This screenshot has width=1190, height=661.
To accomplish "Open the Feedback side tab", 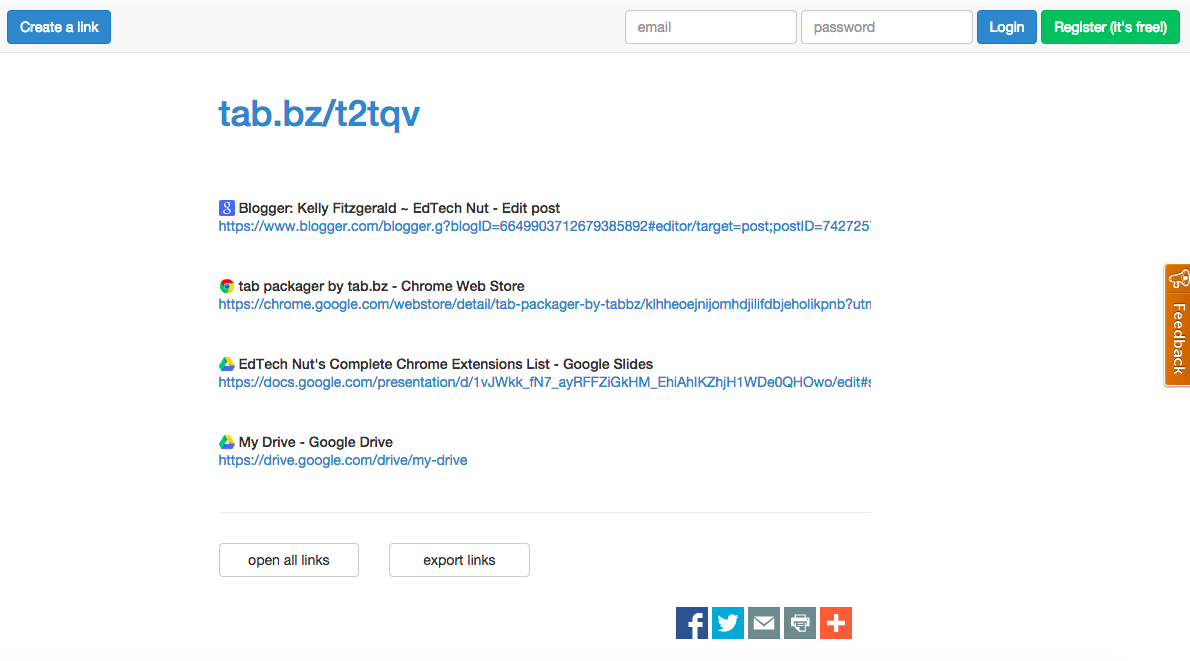I will coord(1177,325).
